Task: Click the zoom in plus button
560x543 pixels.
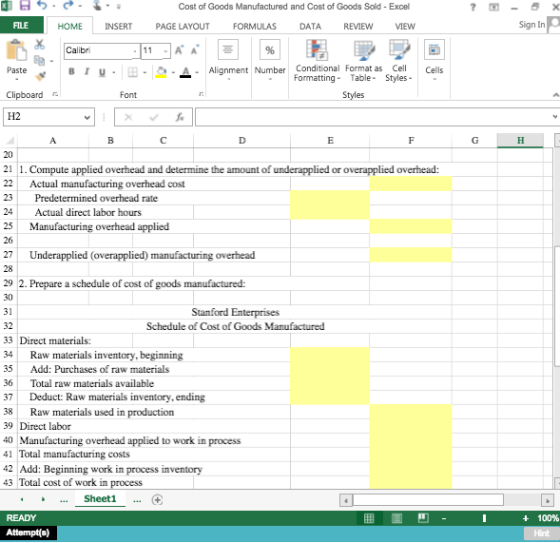Action: pos(525,518)
